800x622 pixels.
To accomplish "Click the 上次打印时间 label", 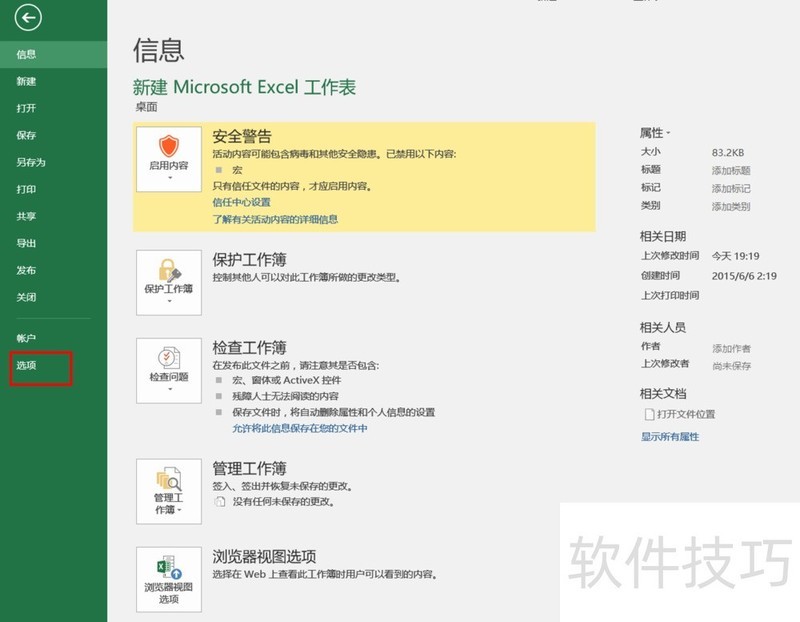I will click(x=670, y=295).
